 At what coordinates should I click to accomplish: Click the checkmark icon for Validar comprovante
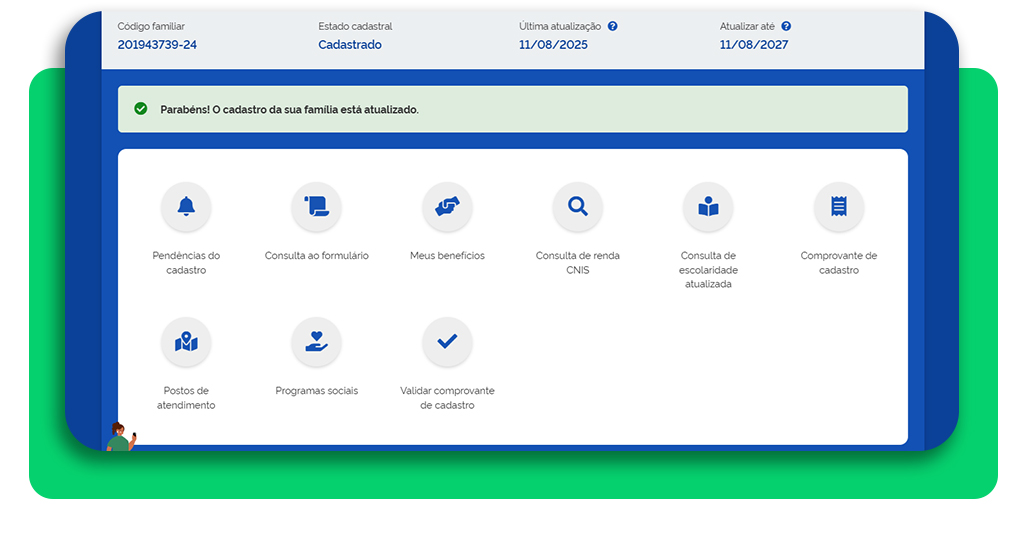click(447, 342)
